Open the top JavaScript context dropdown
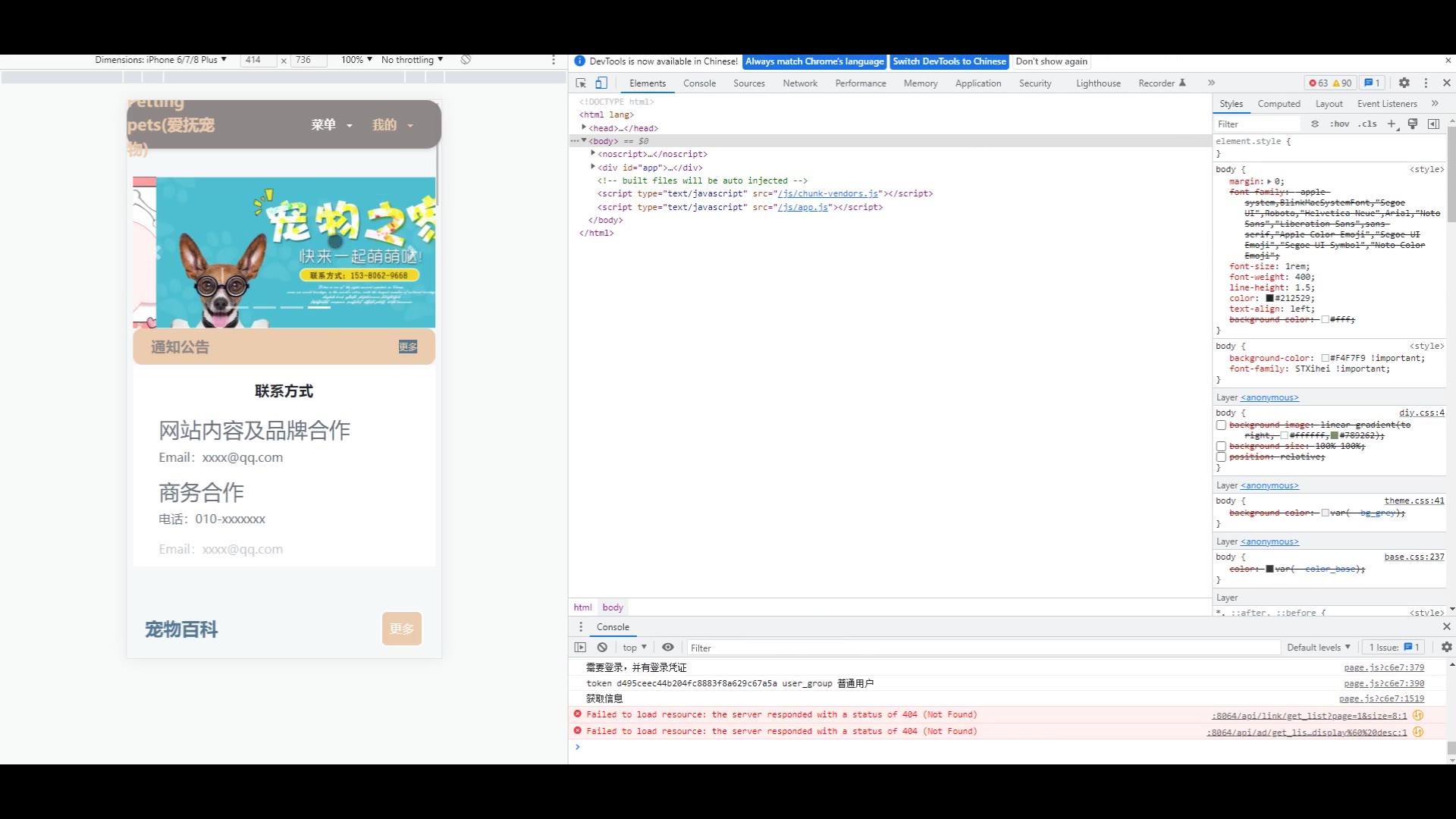The height and width of the screenshot is (819, 1456). pos(634,648)
